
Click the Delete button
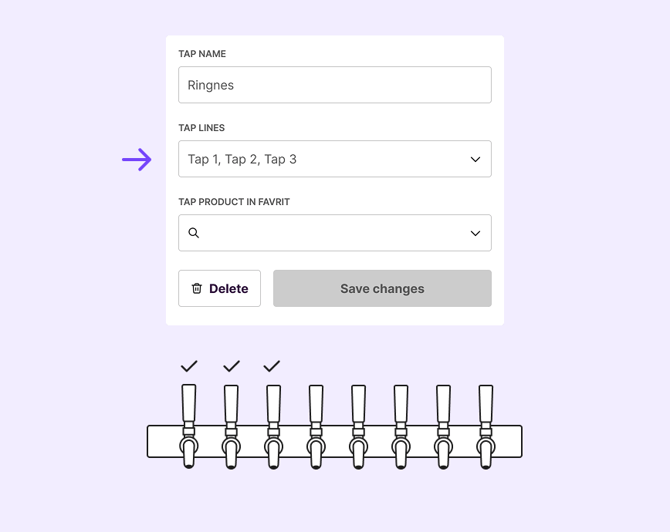click(220, 288)
